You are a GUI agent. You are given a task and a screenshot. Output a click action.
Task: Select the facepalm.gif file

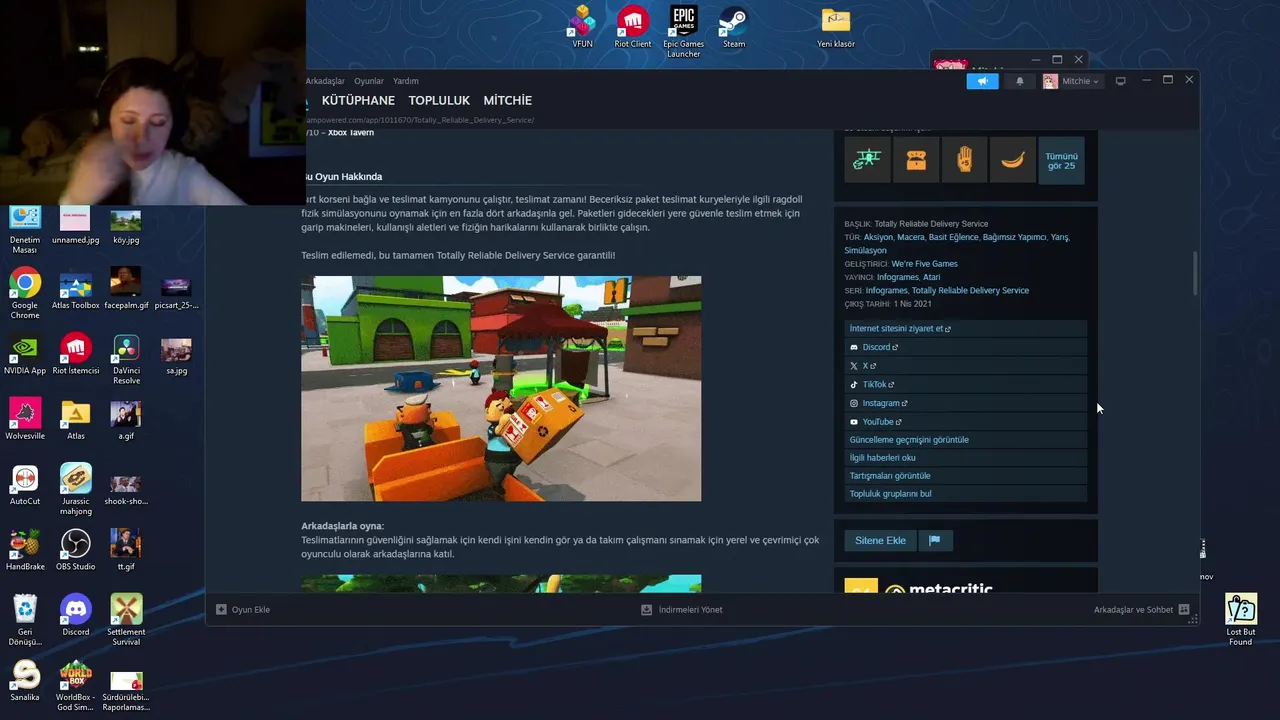pos(126,290)
